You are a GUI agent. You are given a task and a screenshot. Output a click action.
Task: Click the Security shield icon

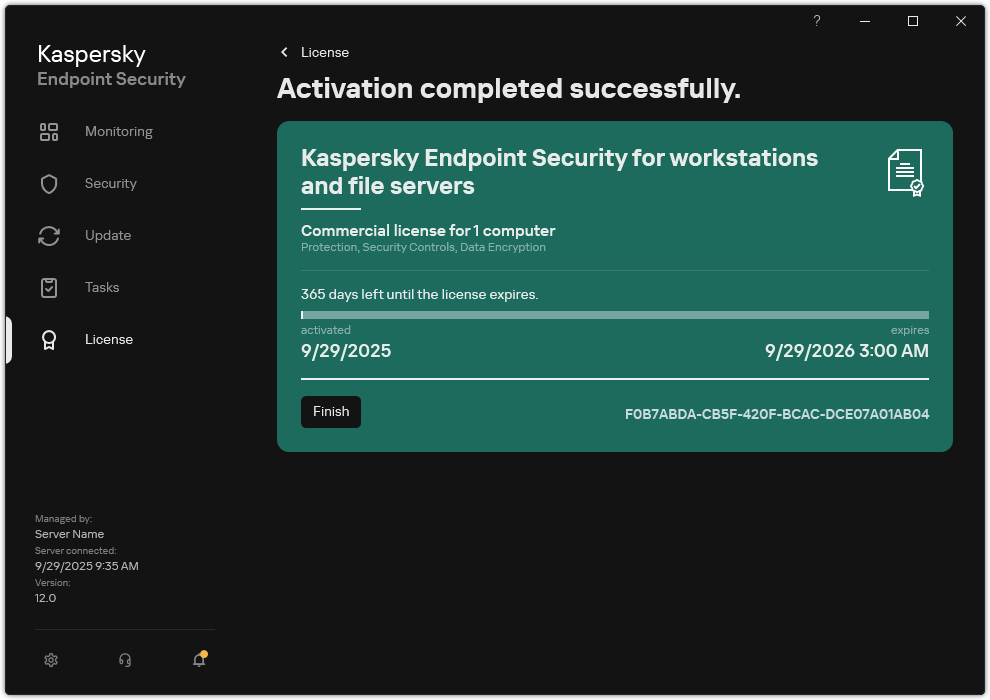coord(49,183)
